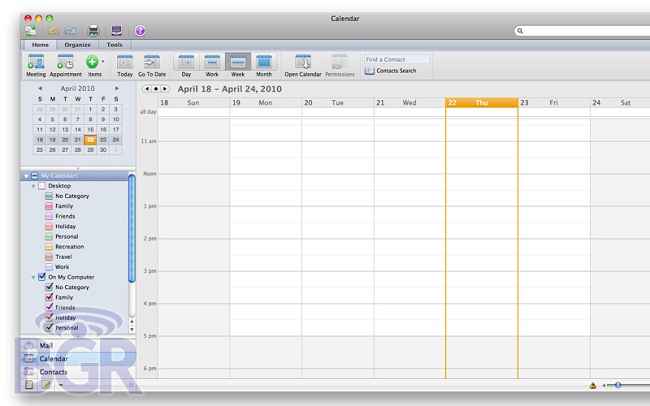Viewport: 650px width, 406px height.
Task: Open Help via purple question icon
Action: point(140,31)
